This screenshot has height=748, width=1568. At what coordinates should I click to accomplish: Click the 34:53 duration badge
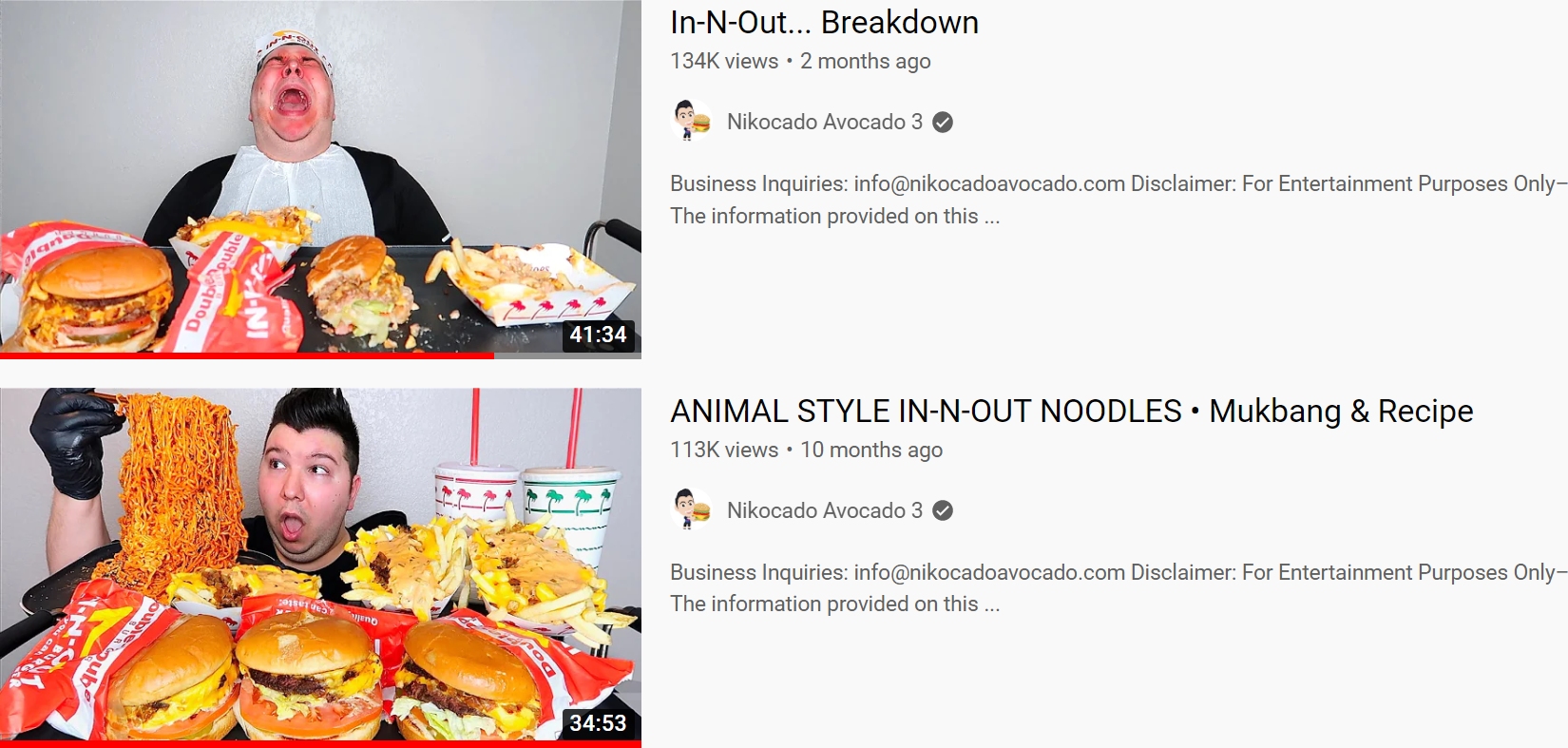[598, 723]
